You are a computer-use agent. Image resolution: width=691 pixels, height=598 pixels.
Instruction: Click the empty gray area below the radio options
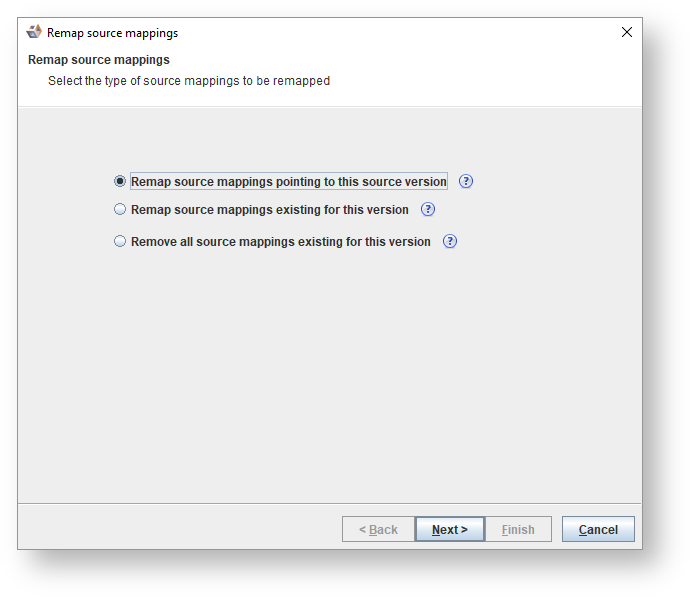[330, 380]
